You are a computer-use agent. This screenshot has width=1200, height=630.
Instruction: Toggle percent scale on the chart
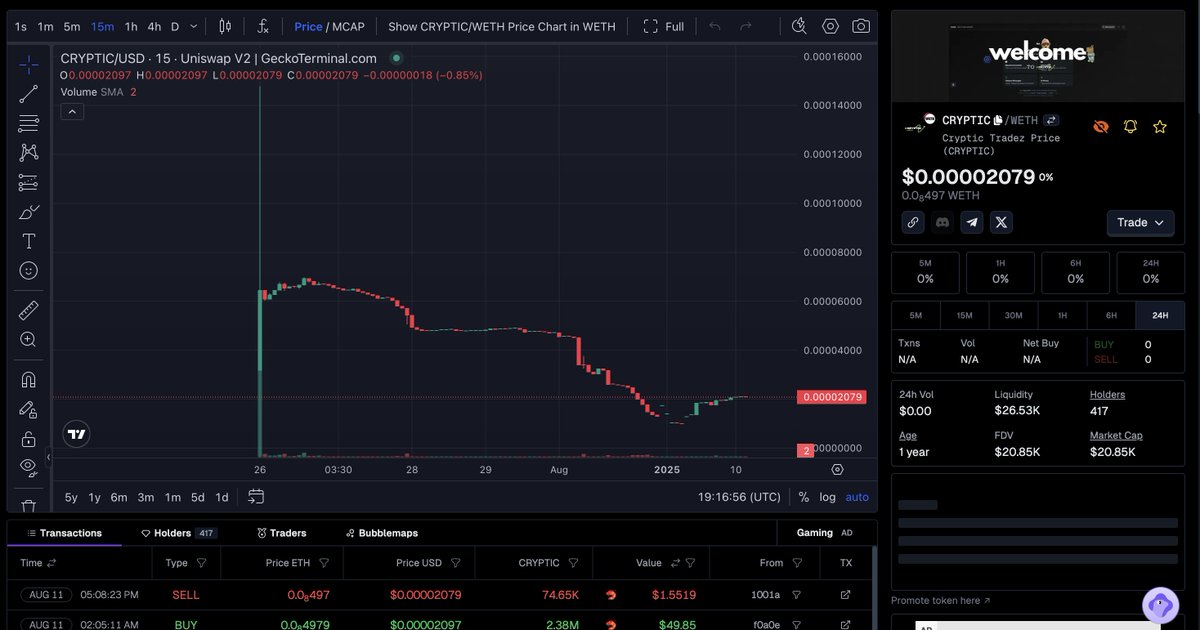tap(803, 497)
